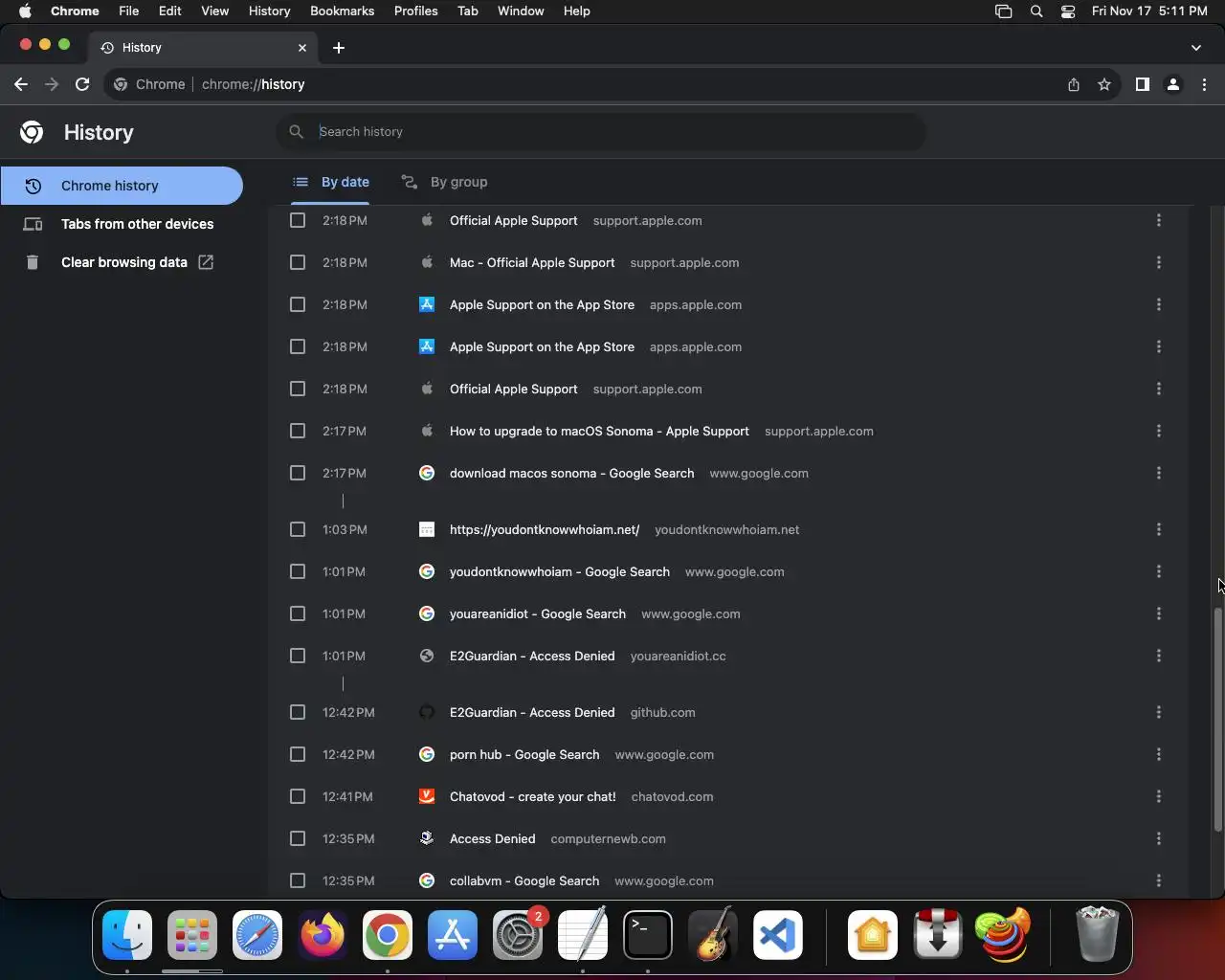Open a new tab with plus icon

click(339, 47)
